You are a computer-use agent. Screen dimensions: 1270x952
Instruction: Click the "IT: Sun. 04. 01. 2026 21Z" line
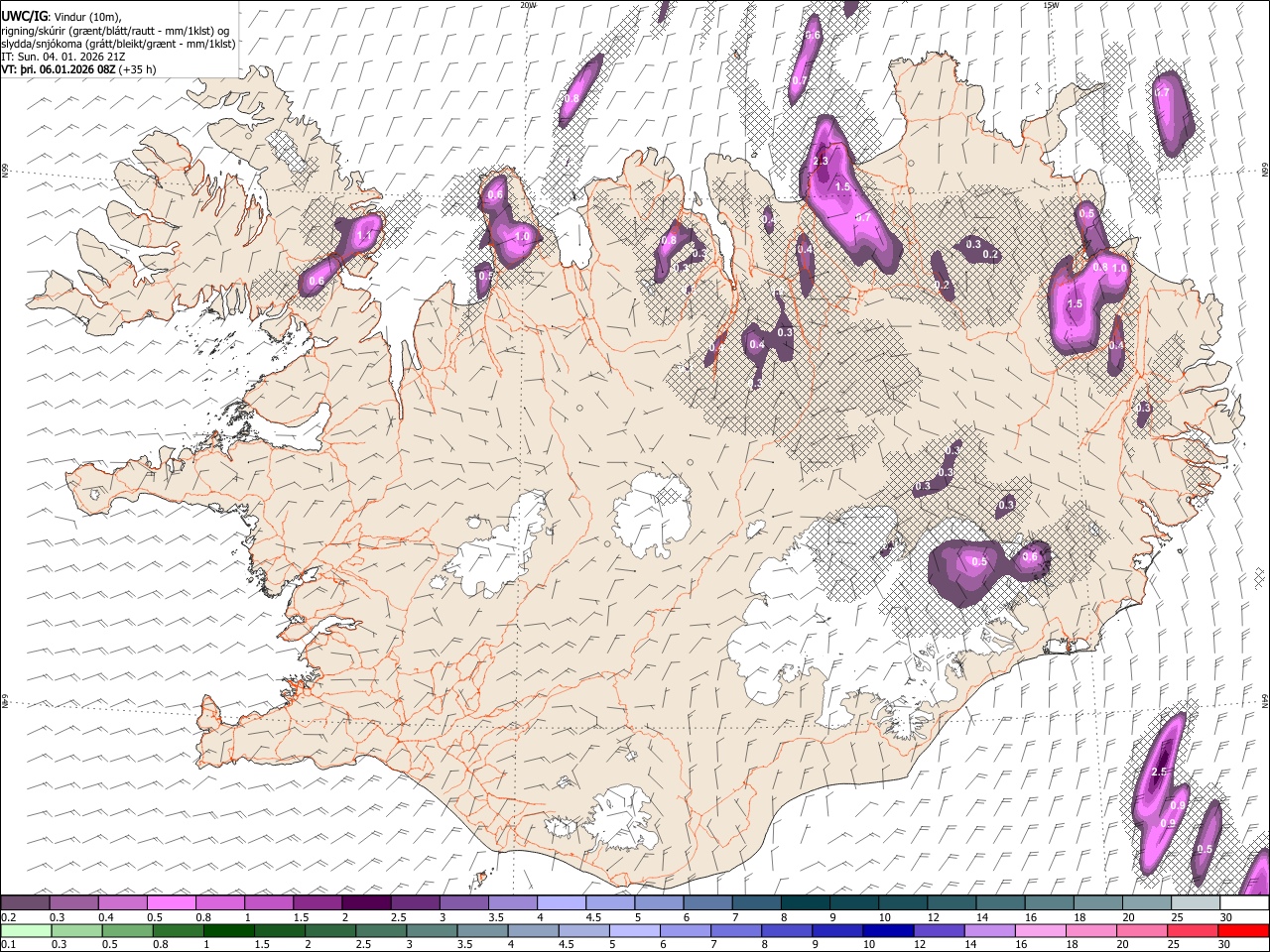[63, 57]
